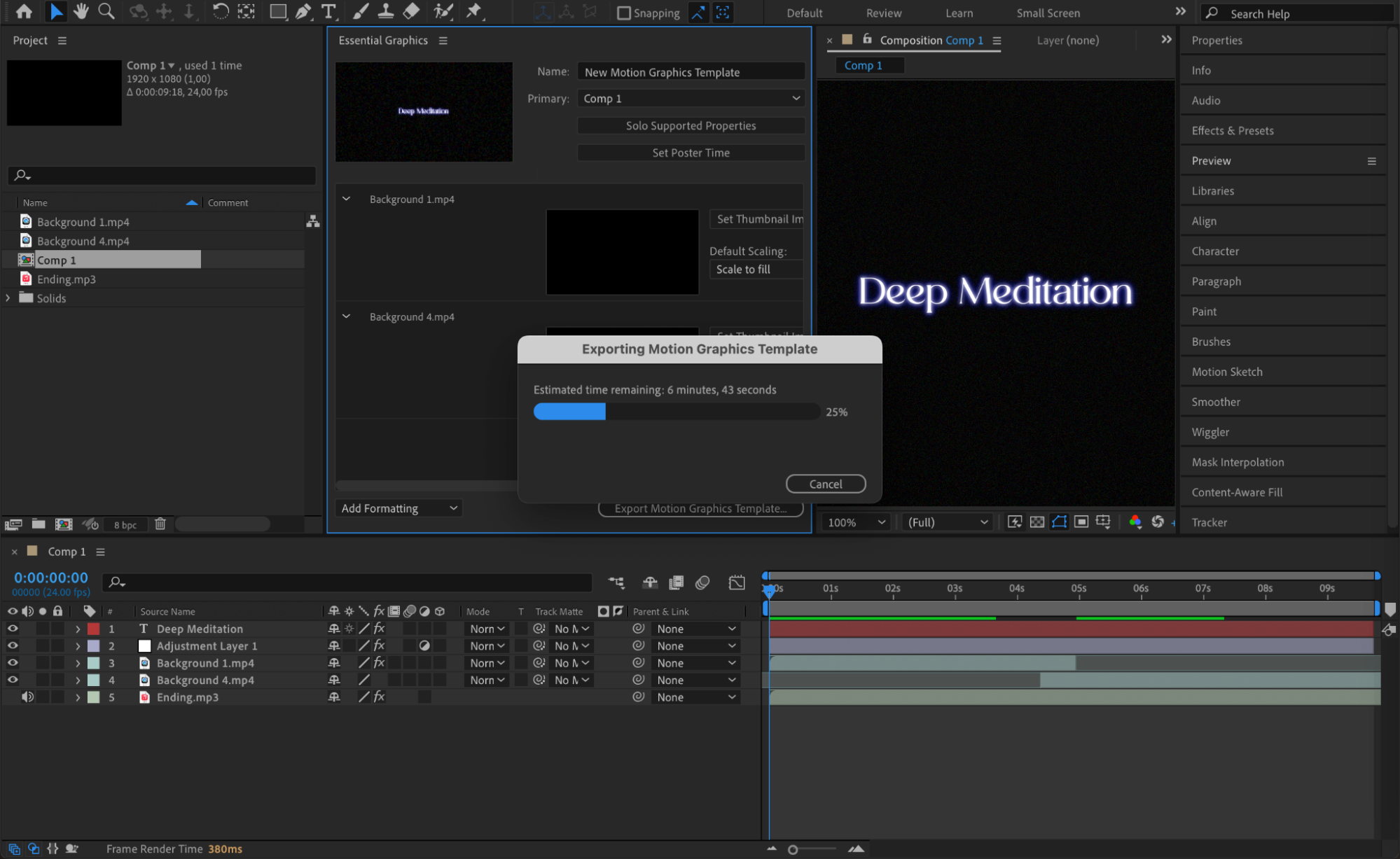Enable the Snapping checkbox
This screenshot has width=1400, height=859.
pos(623,13)
